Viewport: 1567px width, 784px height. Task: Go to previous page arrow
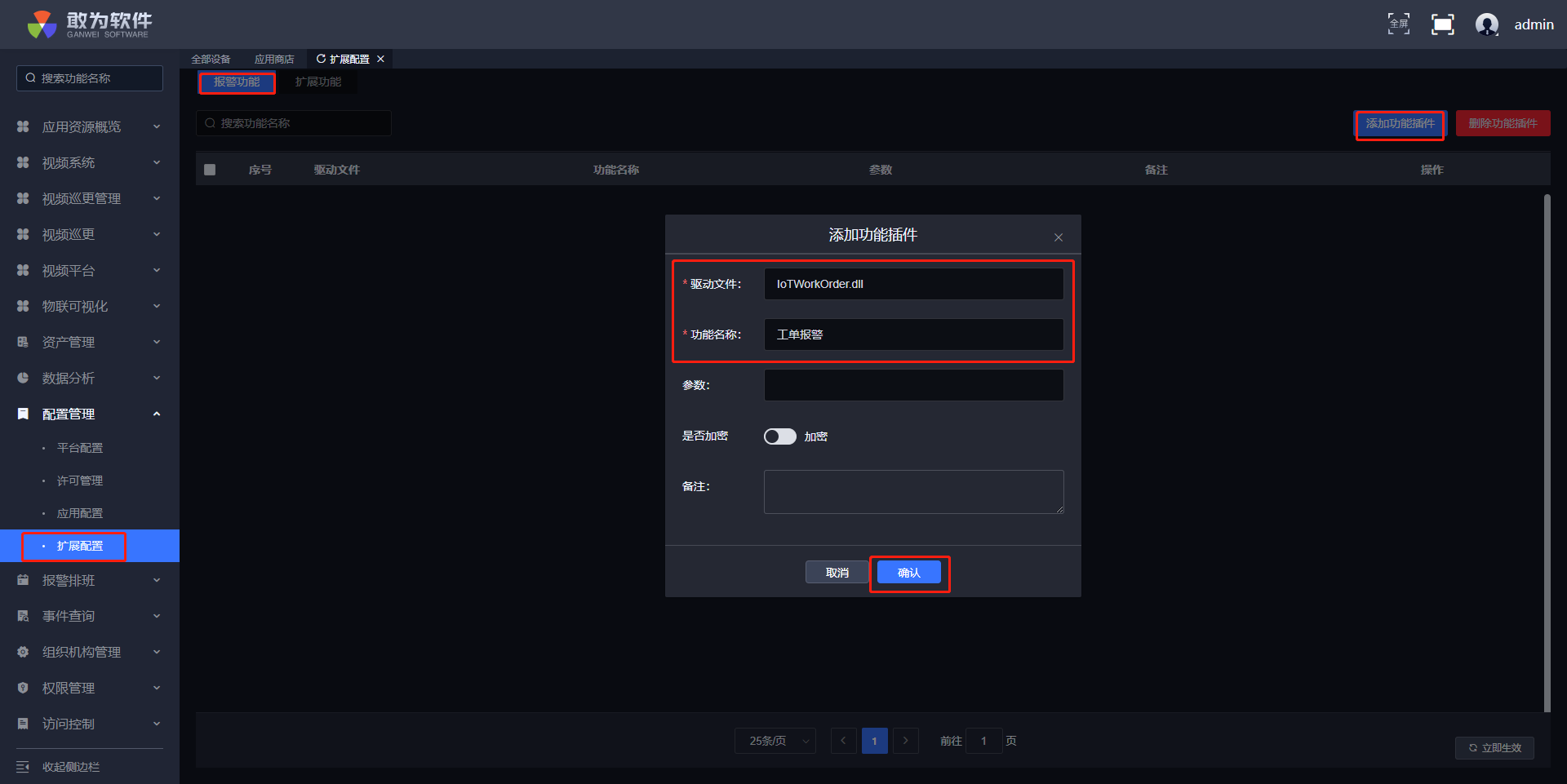click(x=844, y=741)
